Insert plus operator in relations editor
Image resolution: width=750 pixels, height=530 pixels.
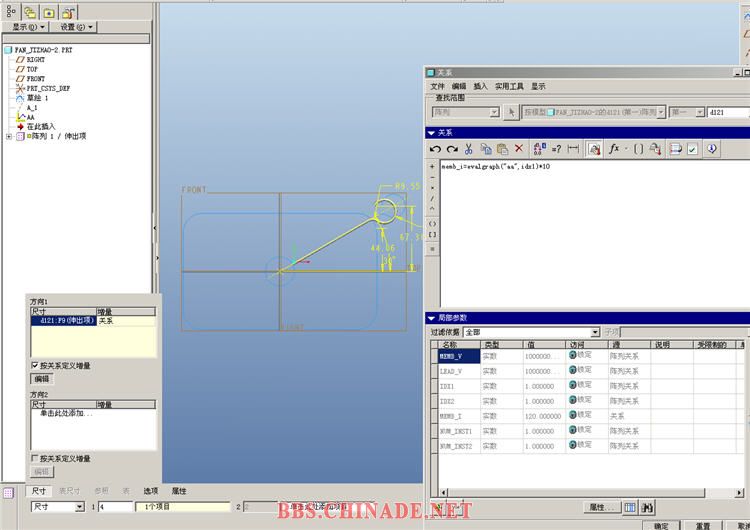point(432,166)
